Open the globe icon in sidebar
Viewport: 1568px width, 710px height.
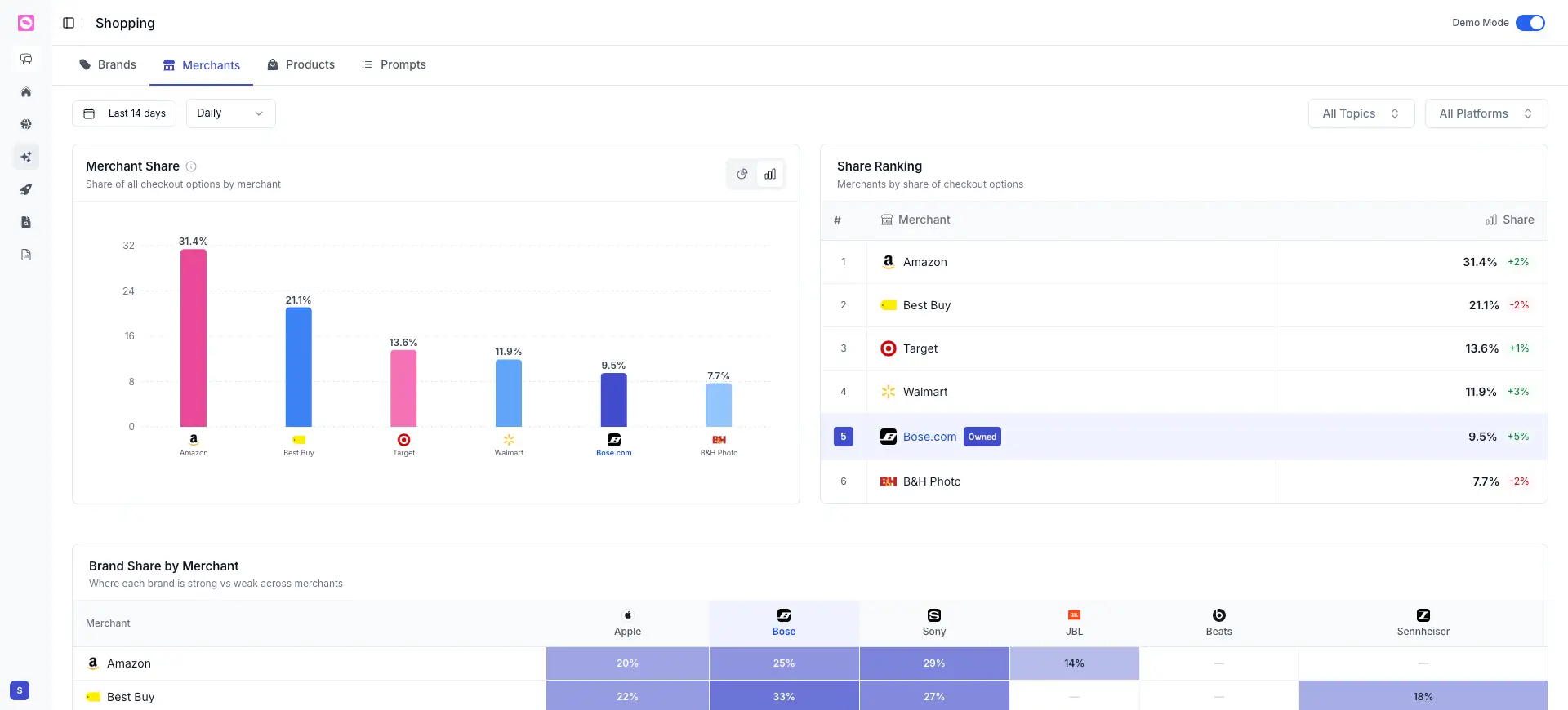tap(26, 124)
